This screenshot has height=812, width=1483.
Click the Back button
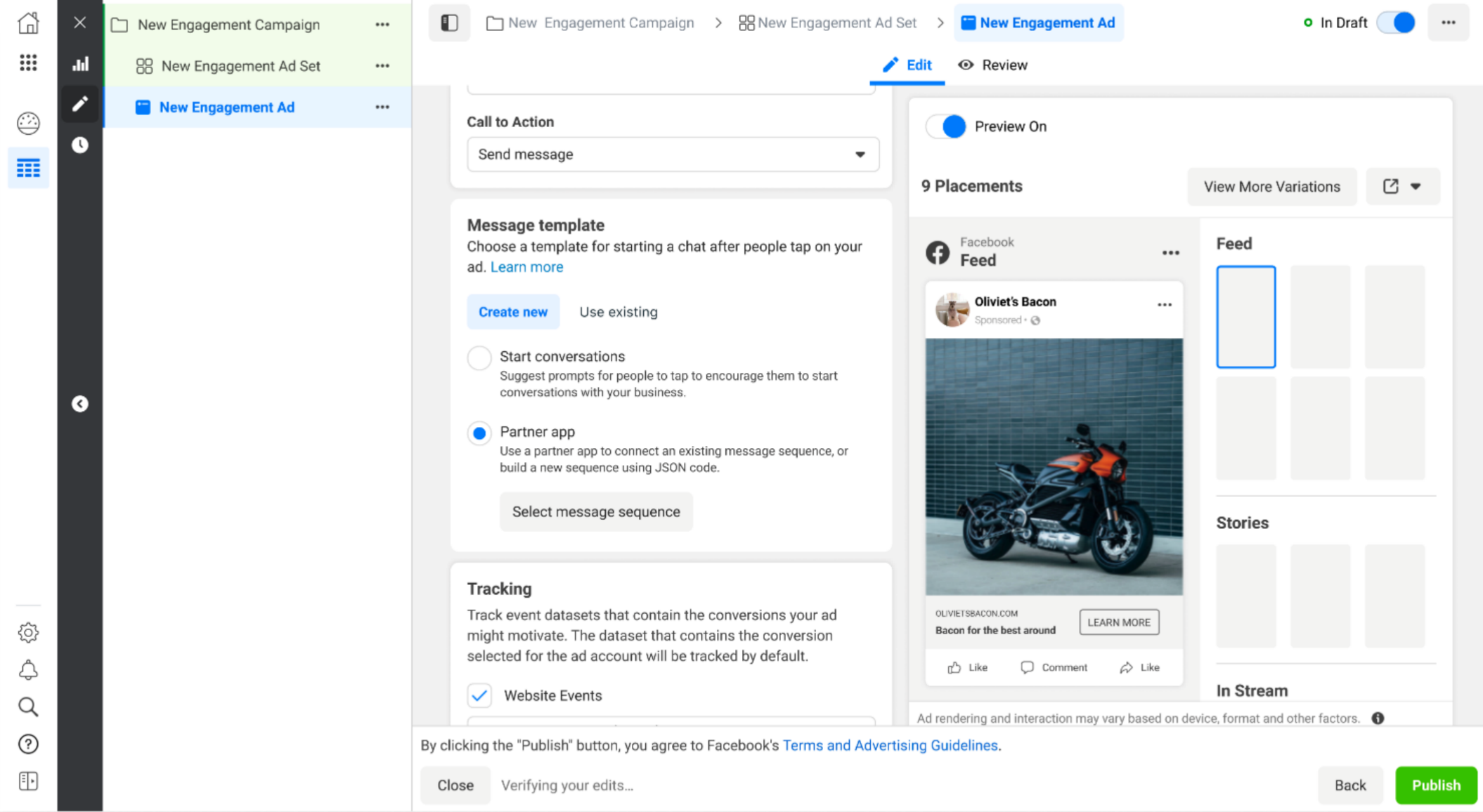1349,785
